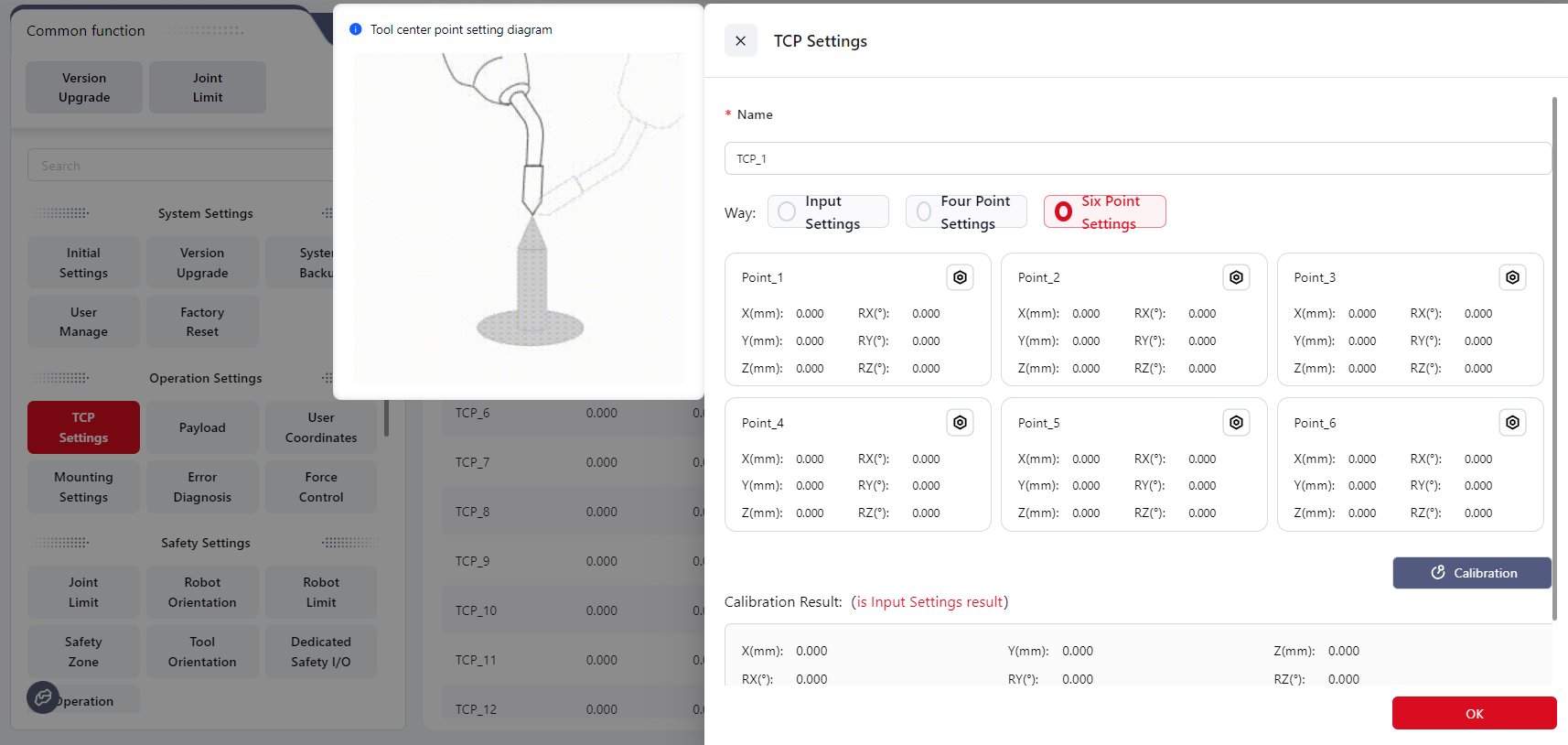
Task: Click the tool center point diagram image
Action: click(519, 218)
